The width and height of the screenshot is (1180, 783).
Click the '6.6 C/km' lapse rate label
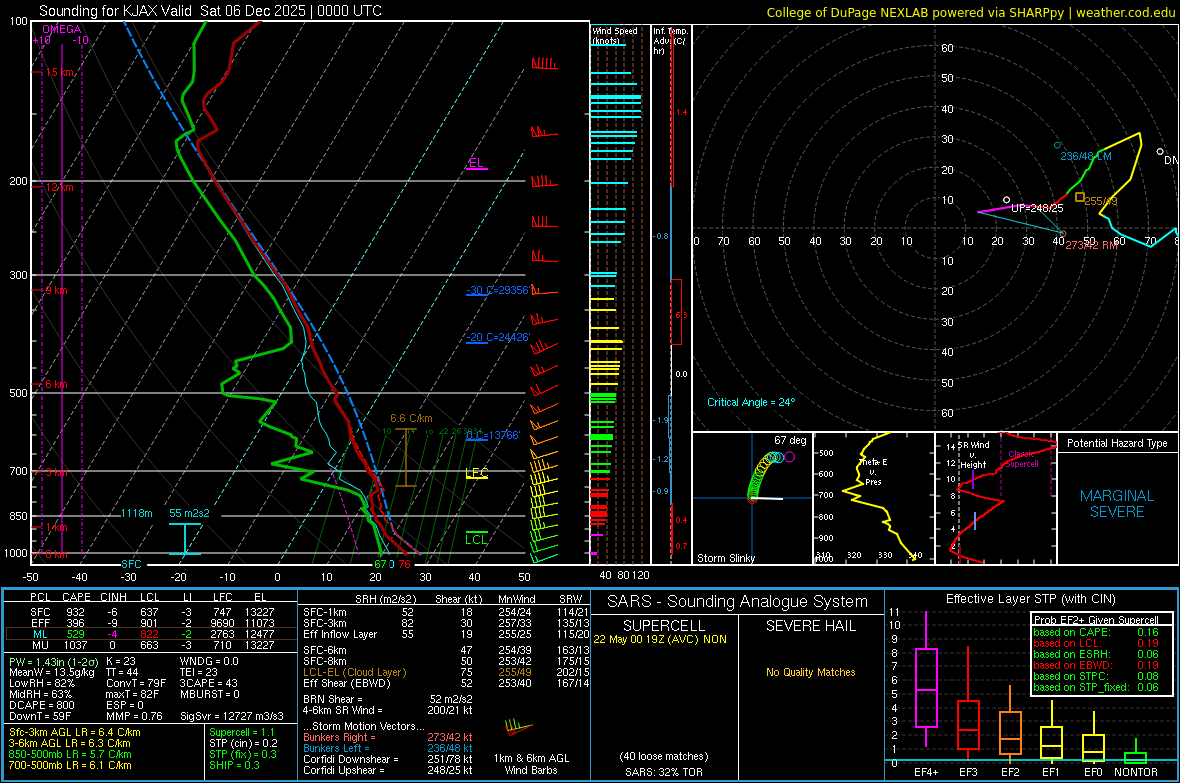pyautogui.click(x=411, y=419)
